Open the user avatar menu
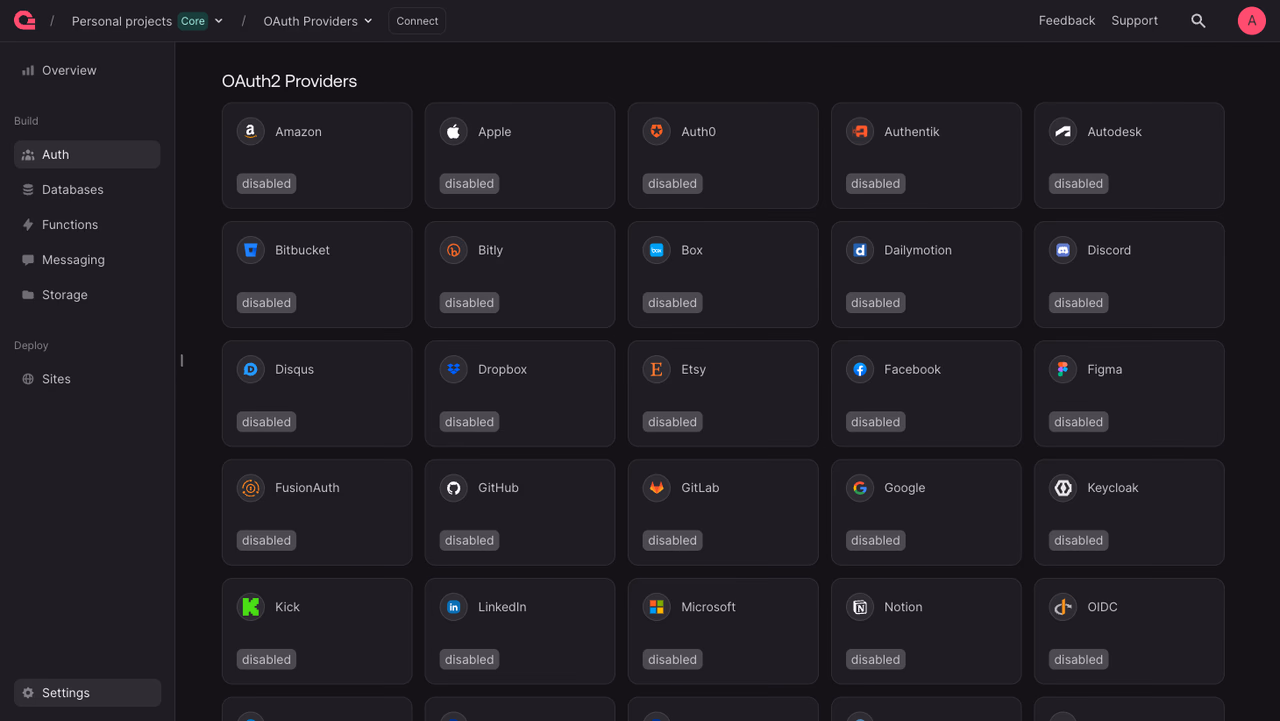 click(1251, 20)
